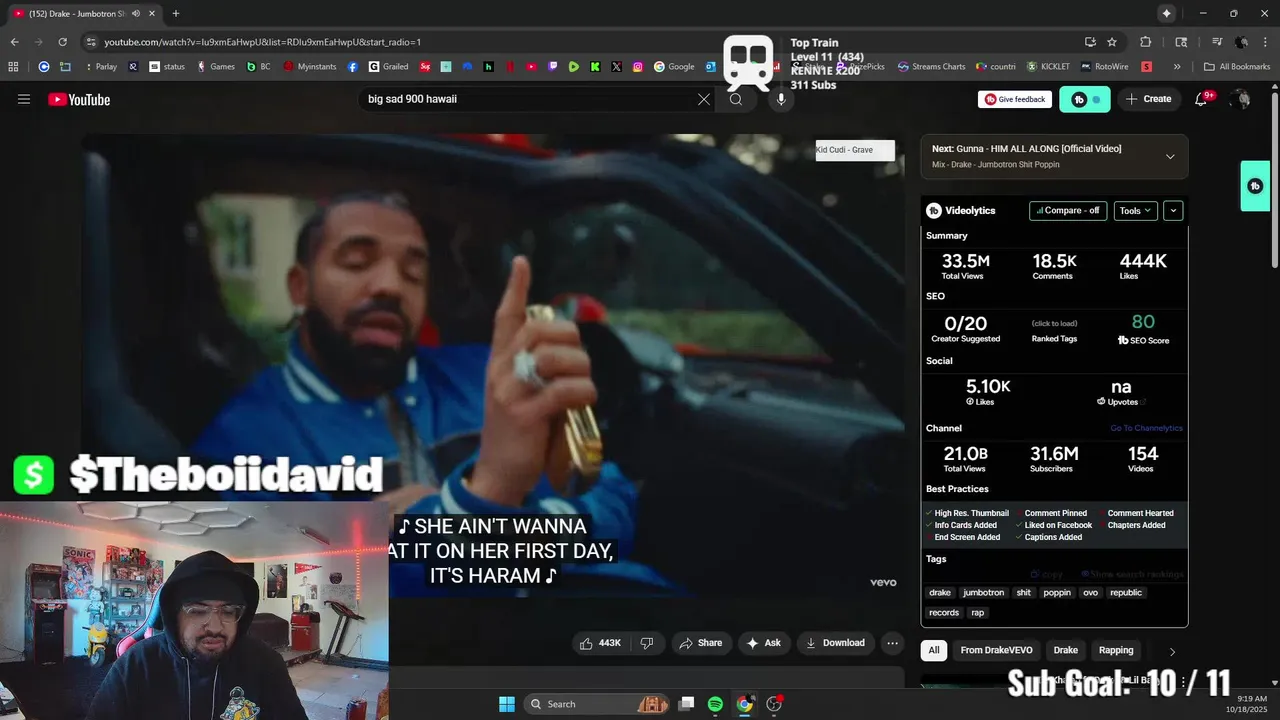The height and width of the screenshot is (720, 1280).
Task: Select the Drake filter chip
Action: click(1066, 650)
